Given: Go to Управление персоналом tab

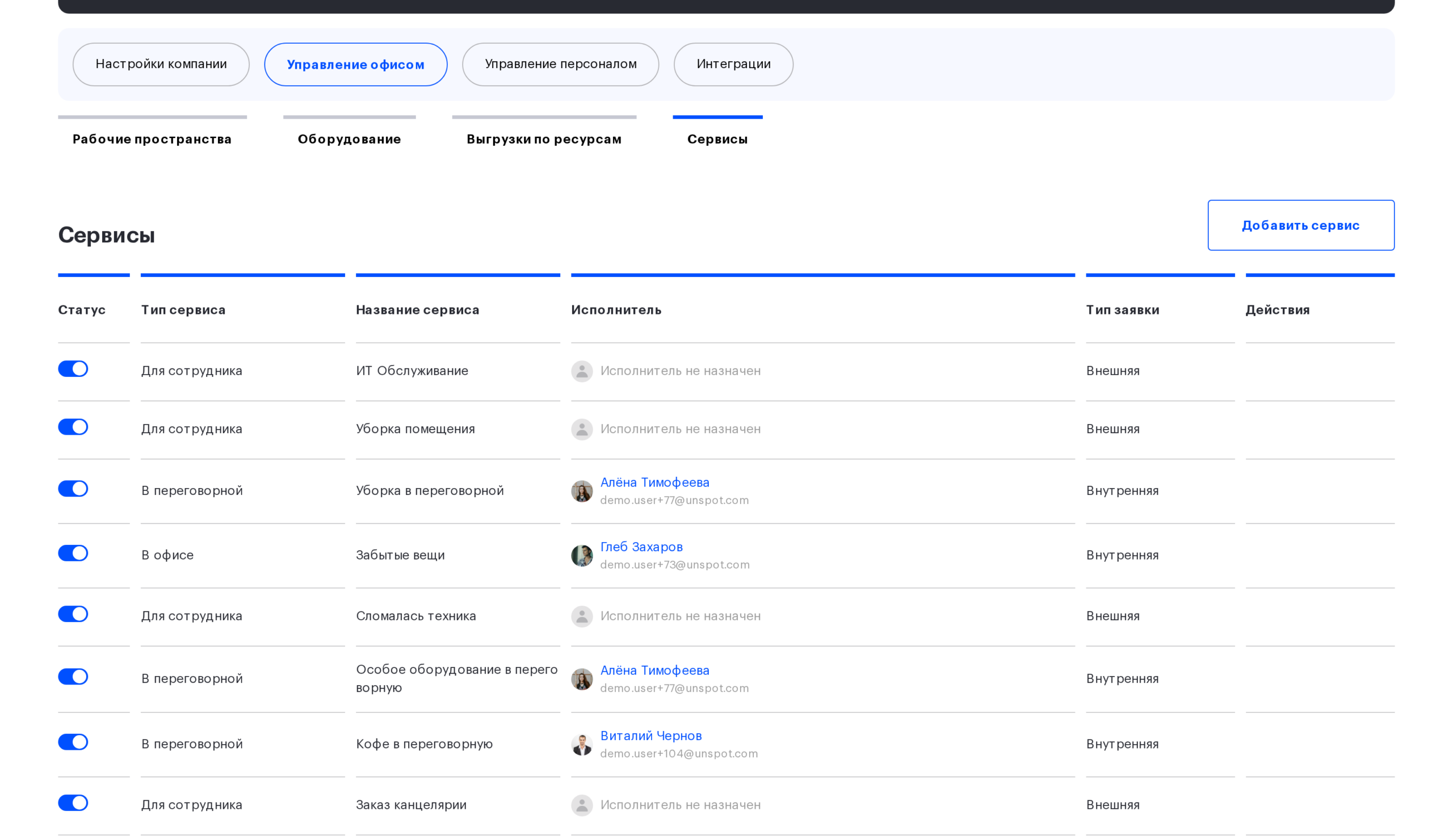Looking at the screenshot, I should pyautogui.click(x=560, y=64).
